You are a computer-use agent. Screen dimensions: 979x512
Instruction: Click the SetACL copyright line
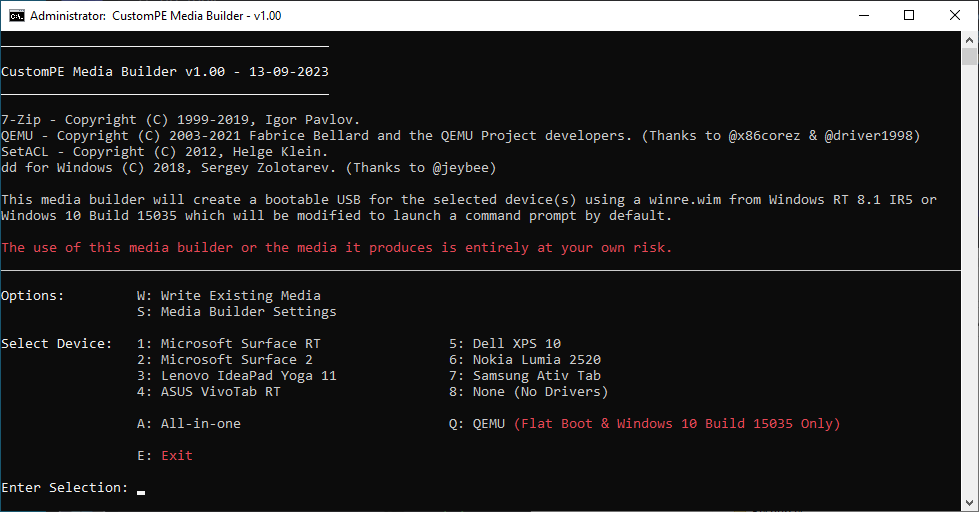click(164, 152)
